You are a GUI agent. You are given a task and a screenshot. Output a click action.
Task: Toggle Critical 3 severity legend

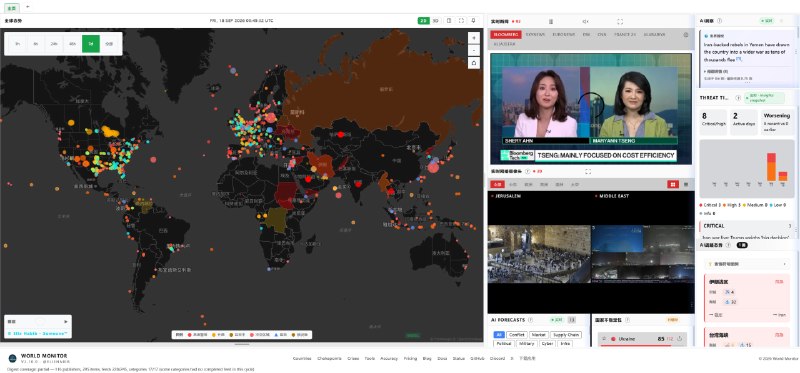(710, 205)
